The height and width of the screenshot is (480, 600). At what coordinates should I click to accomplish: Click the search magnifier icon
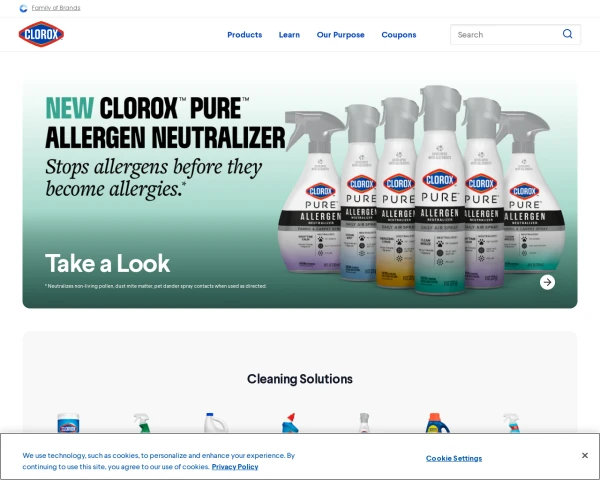coord(567,34)
